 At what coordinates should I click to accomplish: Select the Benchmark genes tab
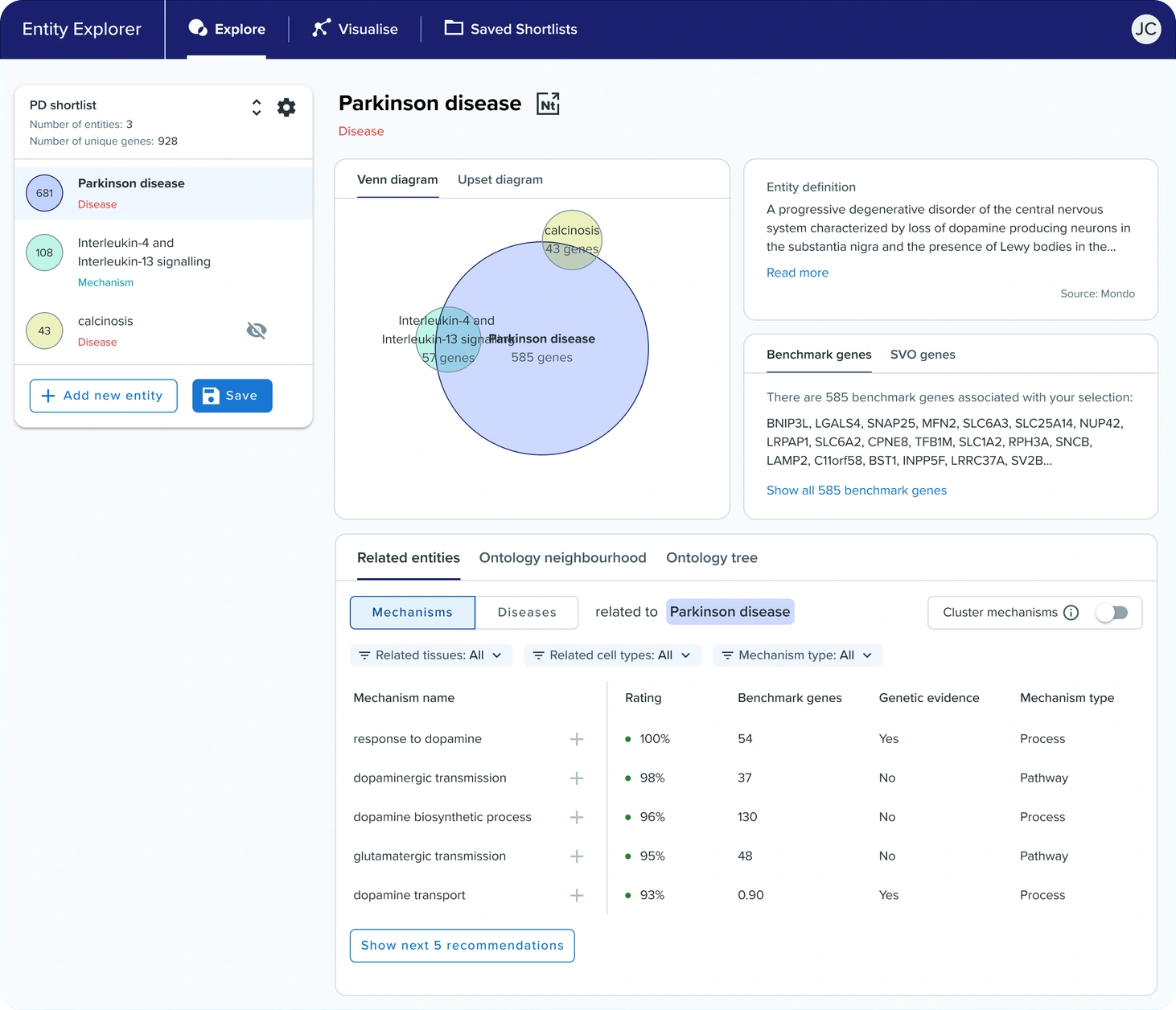(x=819, y=355)
